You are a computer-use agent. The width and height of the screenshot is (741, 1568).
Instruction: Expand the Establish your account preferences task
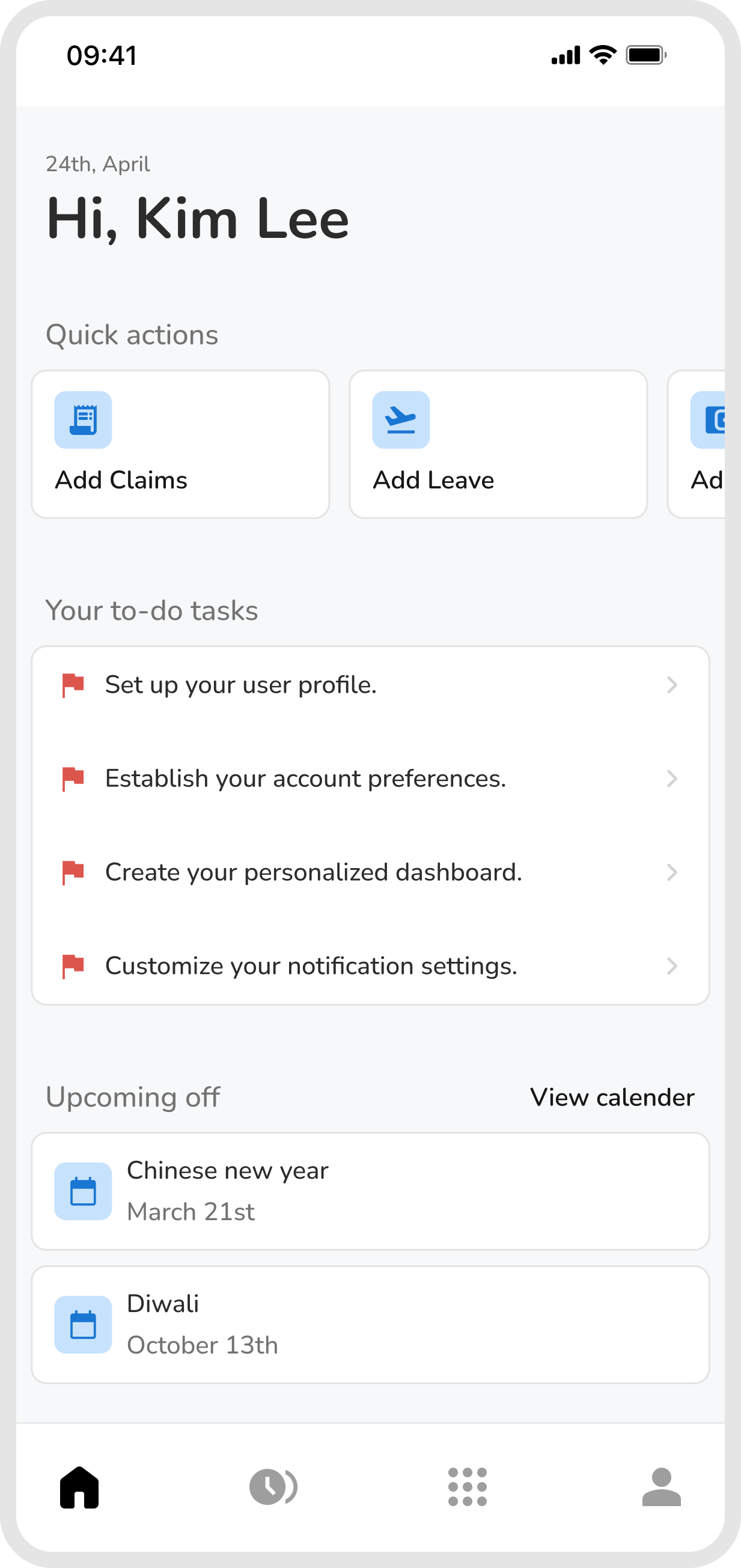370,779
